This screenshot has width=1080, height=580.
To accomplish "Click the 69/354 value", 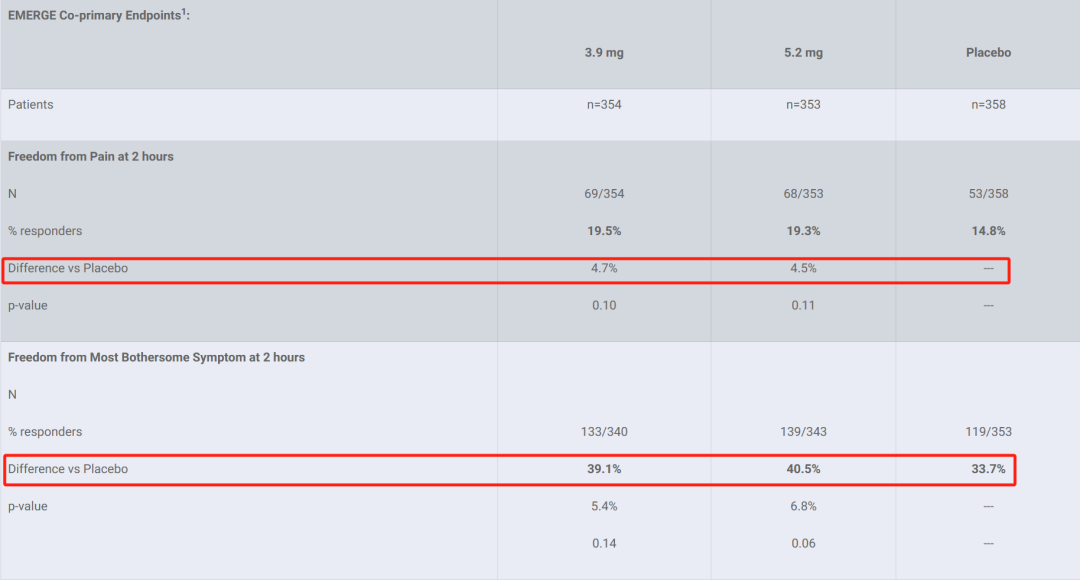I will pos(604,194).
